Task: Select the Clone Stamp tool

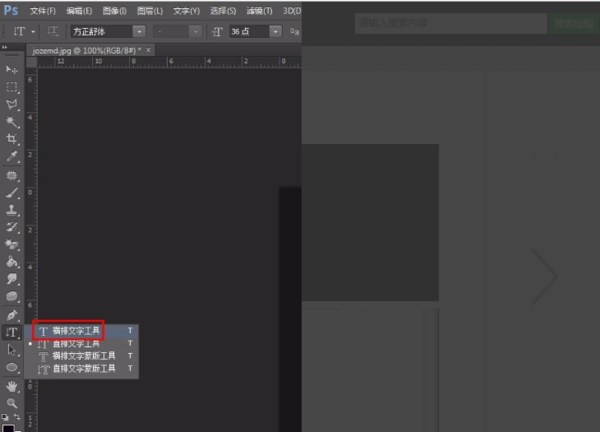Action: point(11,210)
